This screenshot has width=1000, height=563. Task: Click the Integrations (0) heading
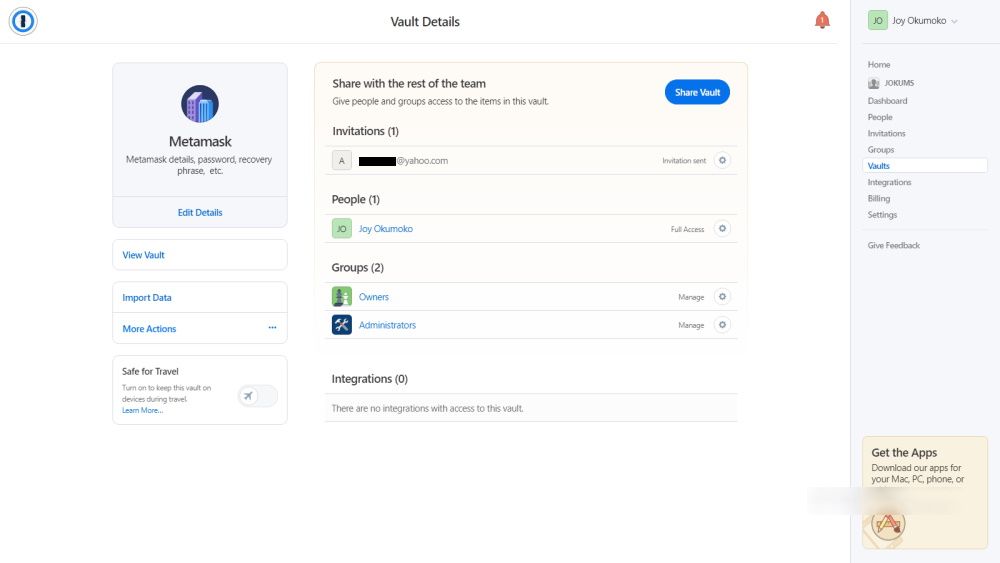[x=369, y=379]
